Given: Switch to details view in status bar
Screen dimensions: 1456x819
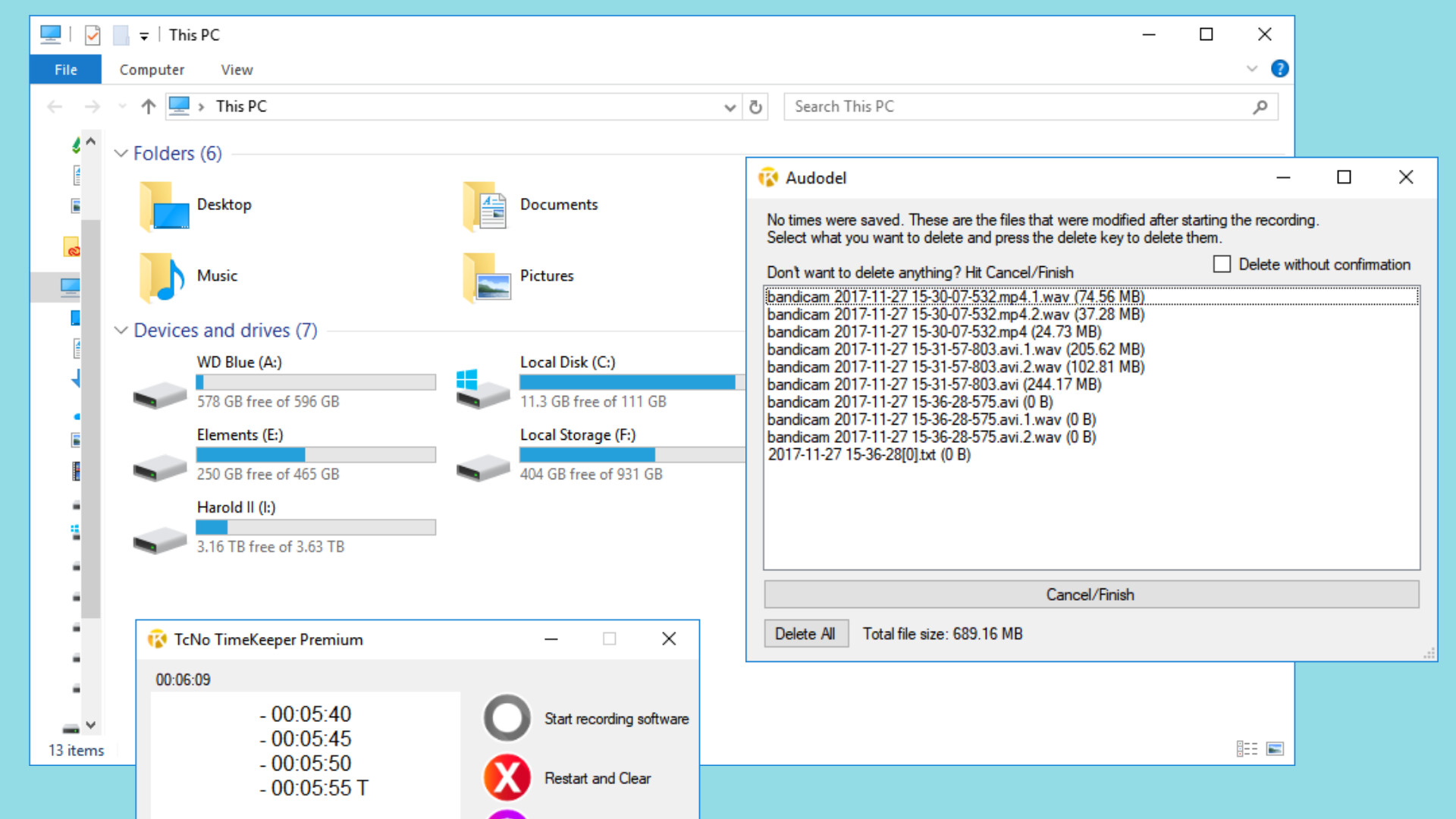Looking at the screenshot, I should 1247,748.
